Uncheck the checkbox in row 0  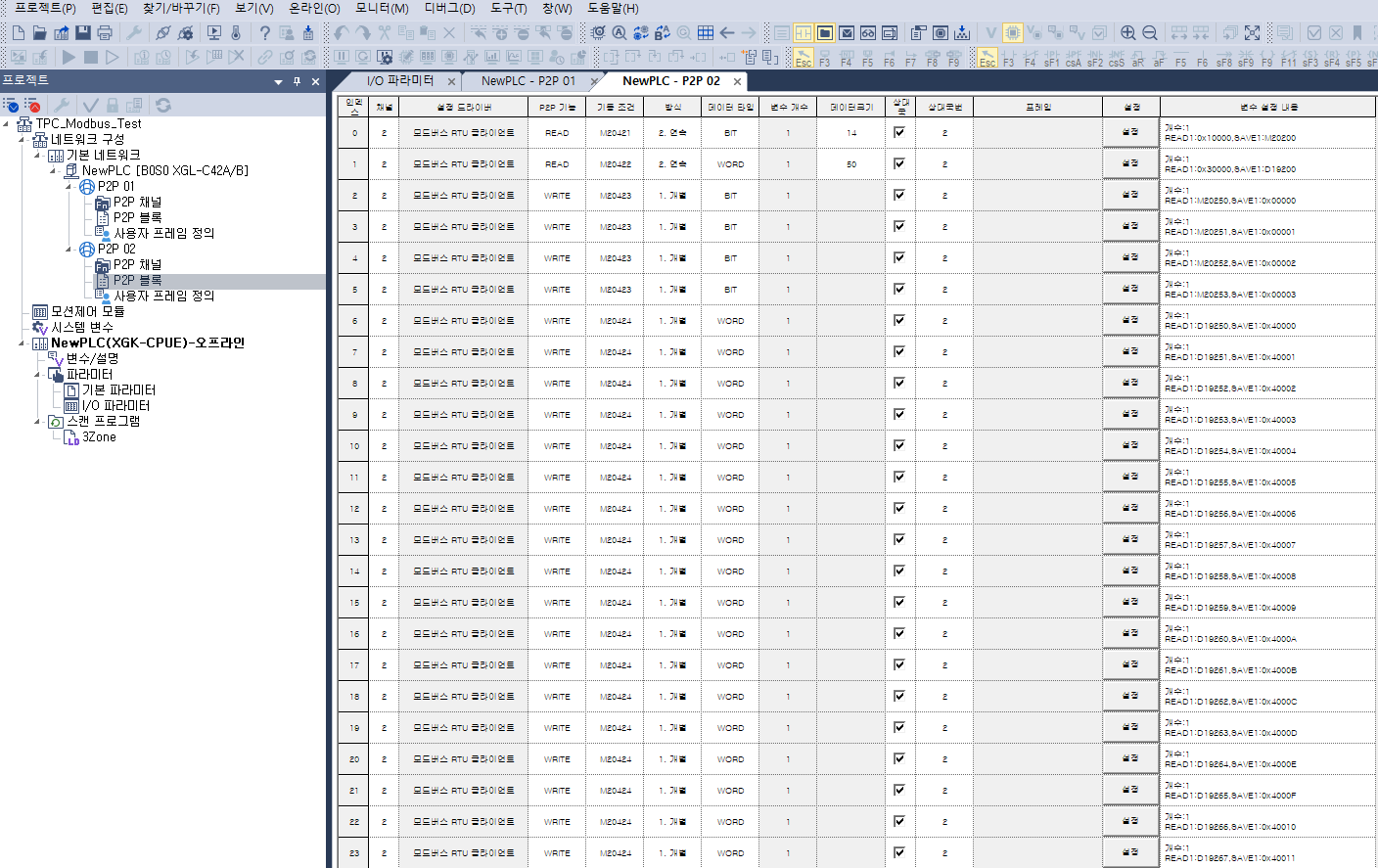point(898,132)
